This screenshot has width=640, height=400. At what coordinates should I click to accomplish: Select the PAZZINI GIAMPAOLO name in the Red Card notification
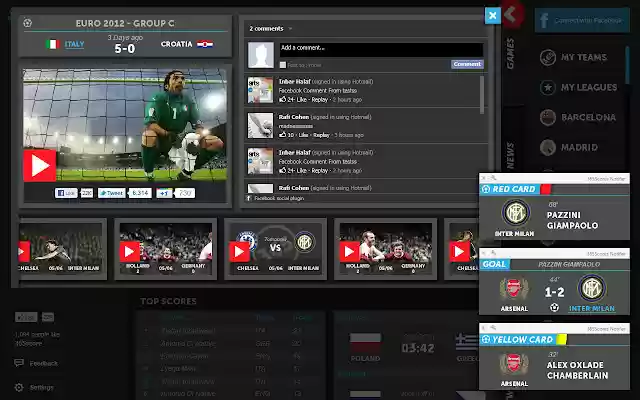coord(572,220)
